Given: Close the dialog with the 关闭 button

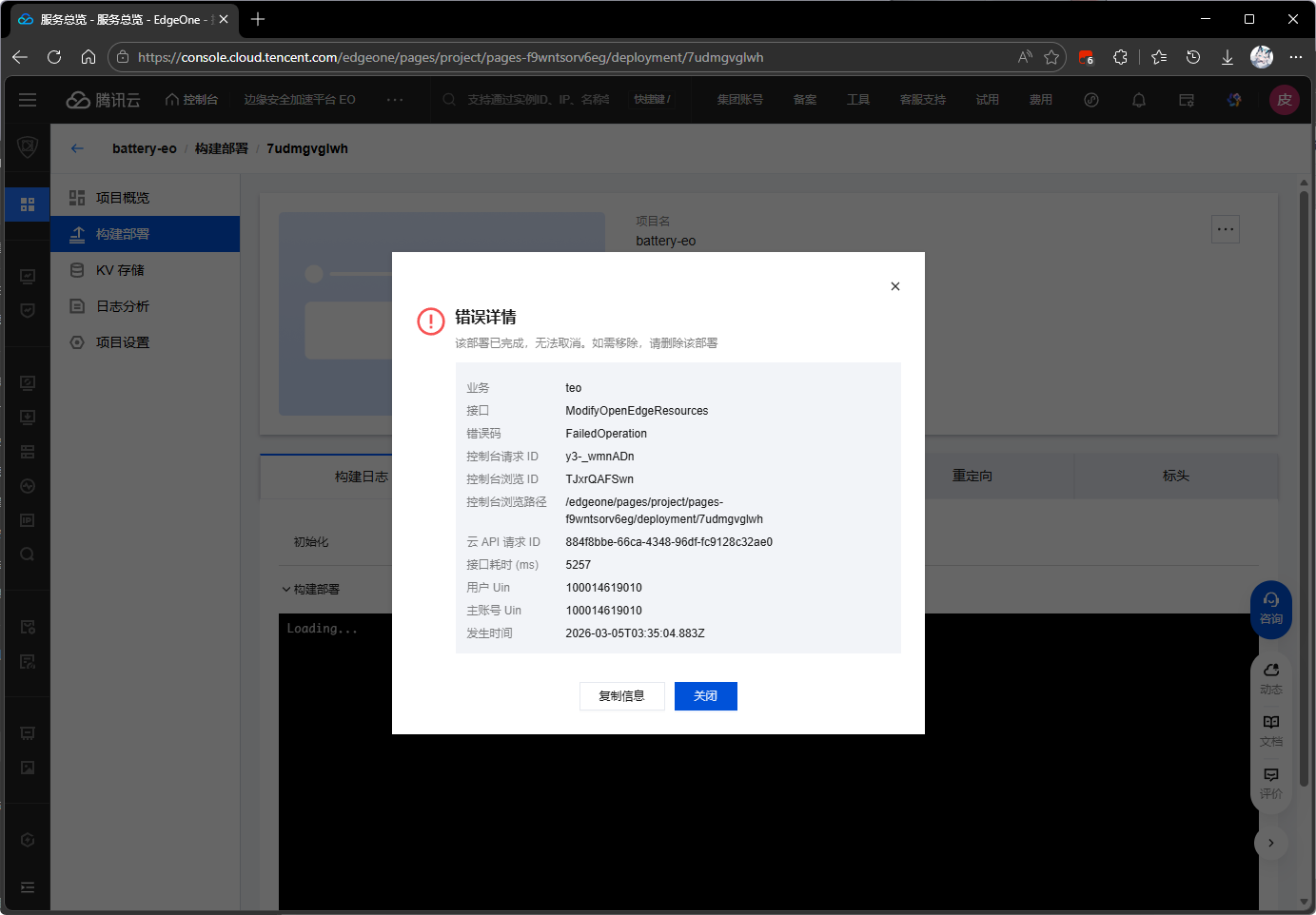Looking at the screenshot, I should coord(705,695).
